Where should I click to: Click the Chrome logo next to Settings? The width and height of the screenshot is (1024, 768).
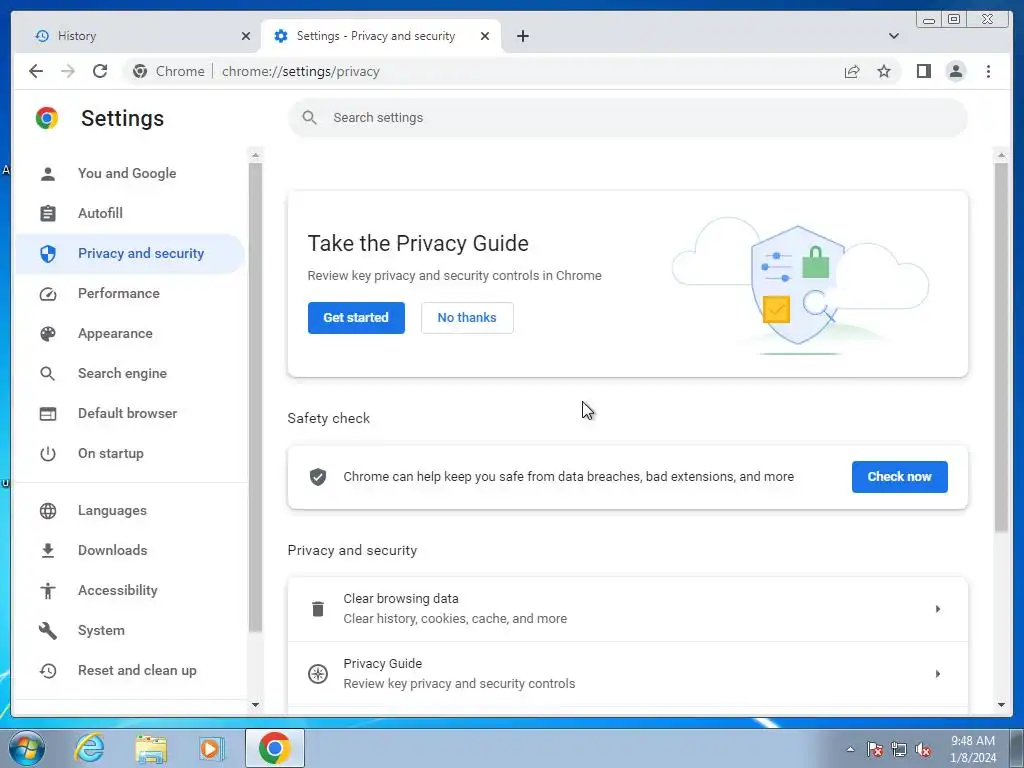coord(47,118)
